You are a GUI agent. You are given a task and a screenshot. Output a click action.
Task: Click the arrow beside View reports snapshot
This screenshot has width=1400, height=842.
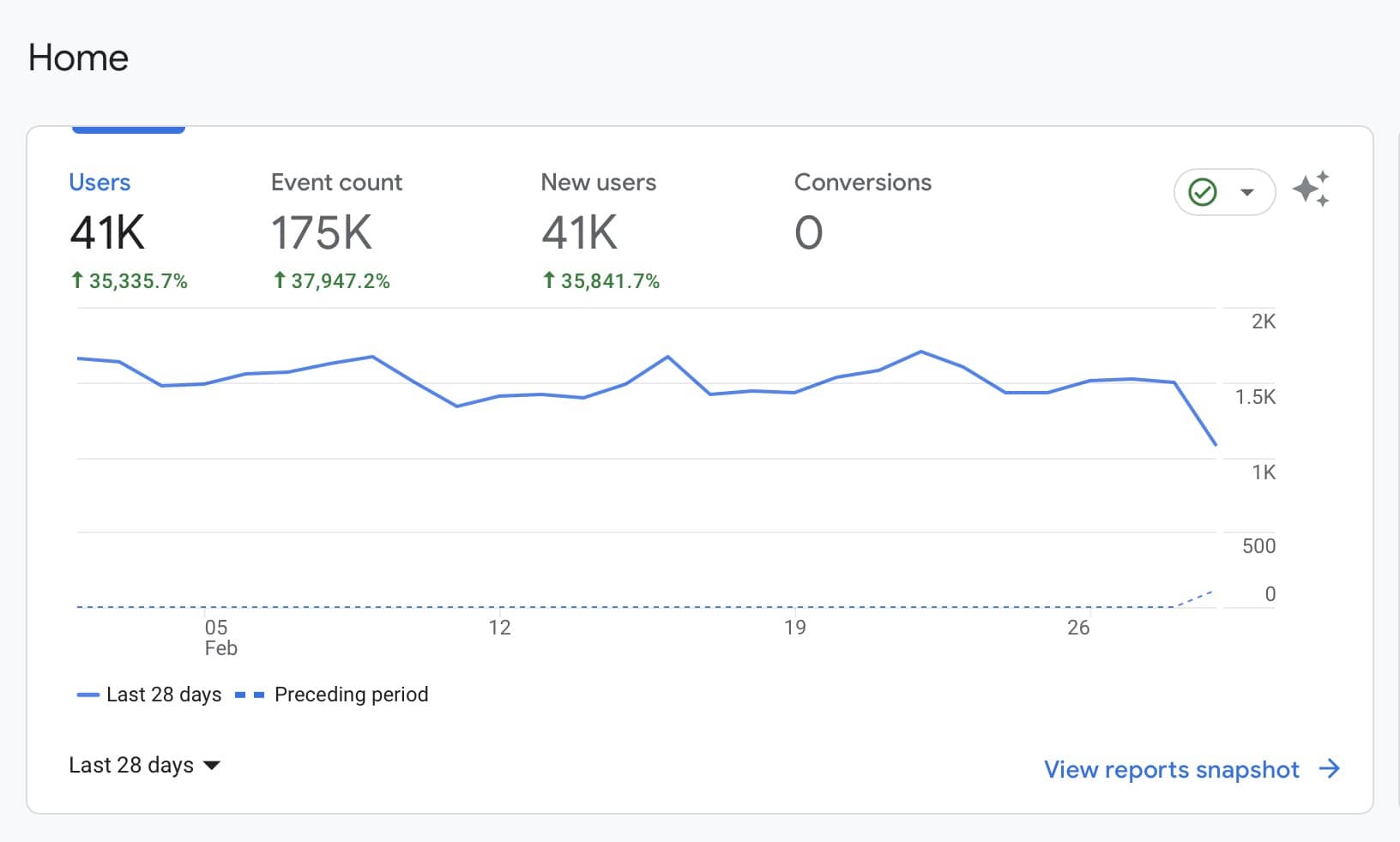(1329, 768)
